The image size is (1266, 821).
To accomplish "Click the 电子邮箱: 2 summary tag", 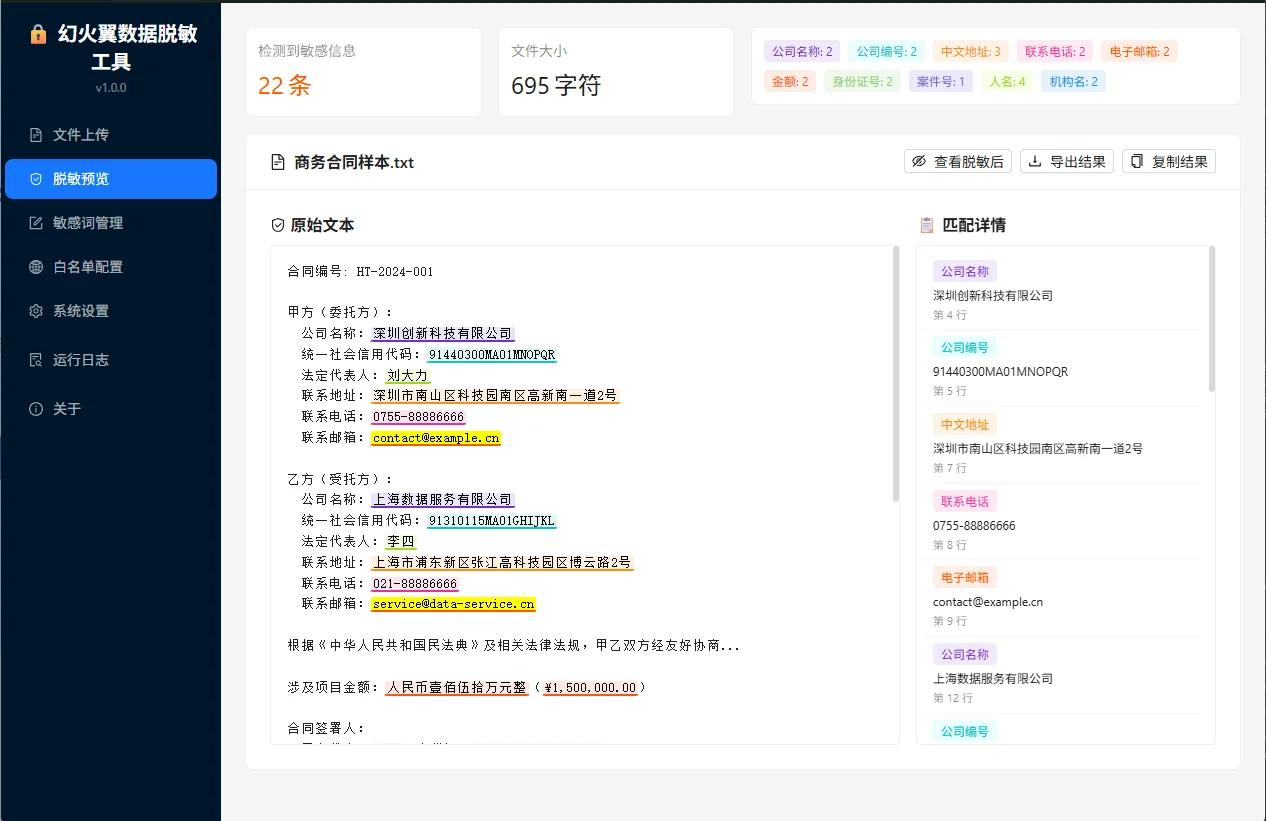I will (1139, 51).
